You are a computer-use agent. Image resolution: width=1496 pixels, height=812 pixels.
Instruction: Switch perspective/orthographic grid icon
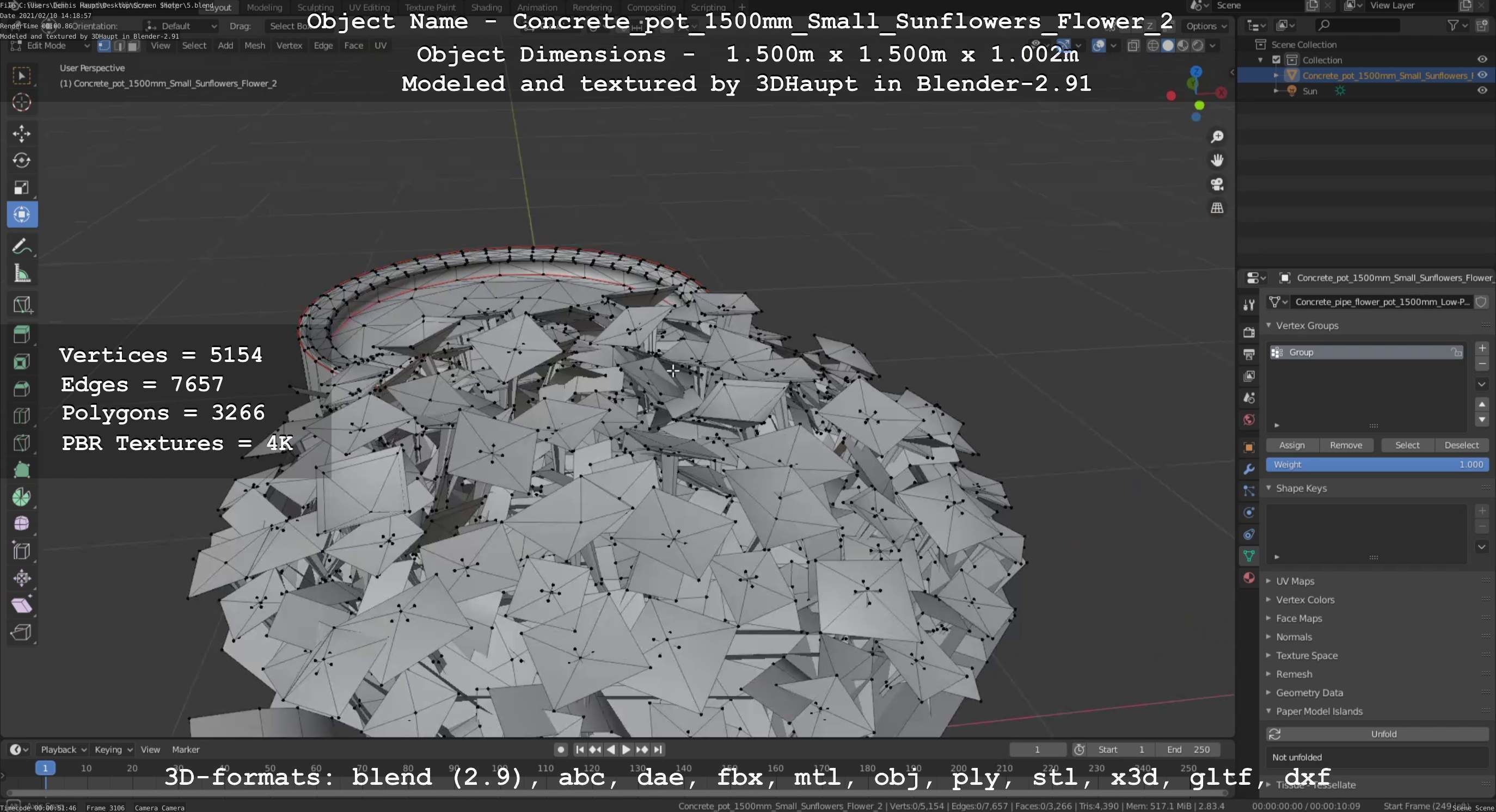click(1217, 208)
